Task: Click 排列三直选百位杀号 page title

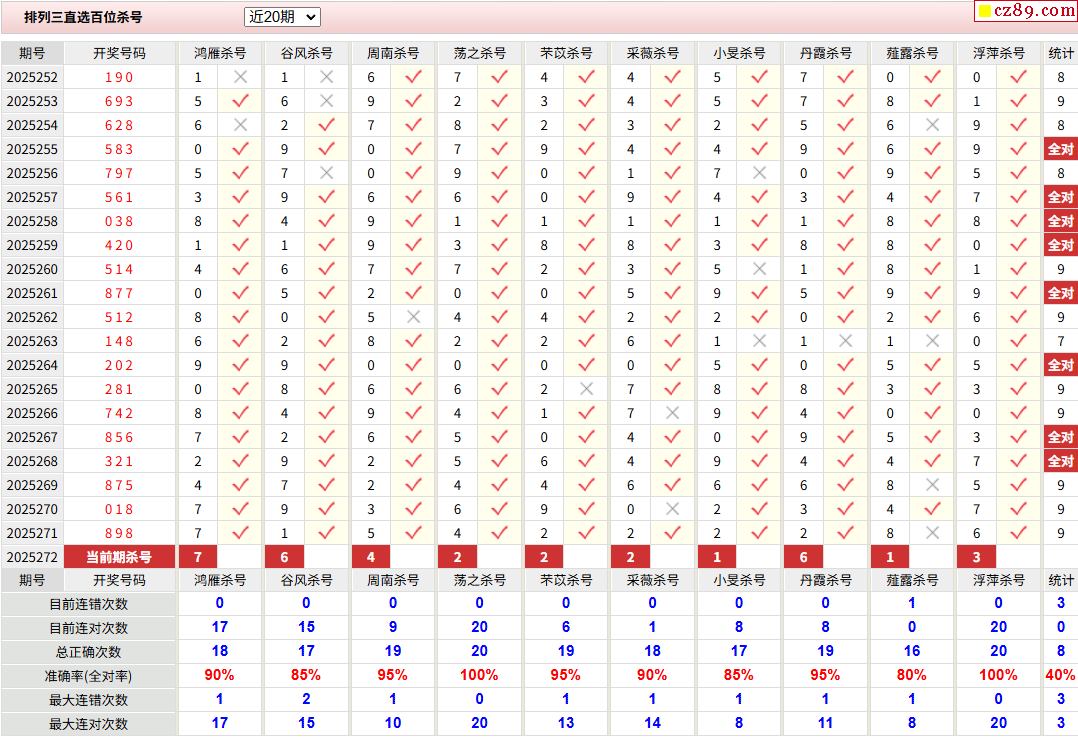Action: pyautogui.click(x=83, y=17)
